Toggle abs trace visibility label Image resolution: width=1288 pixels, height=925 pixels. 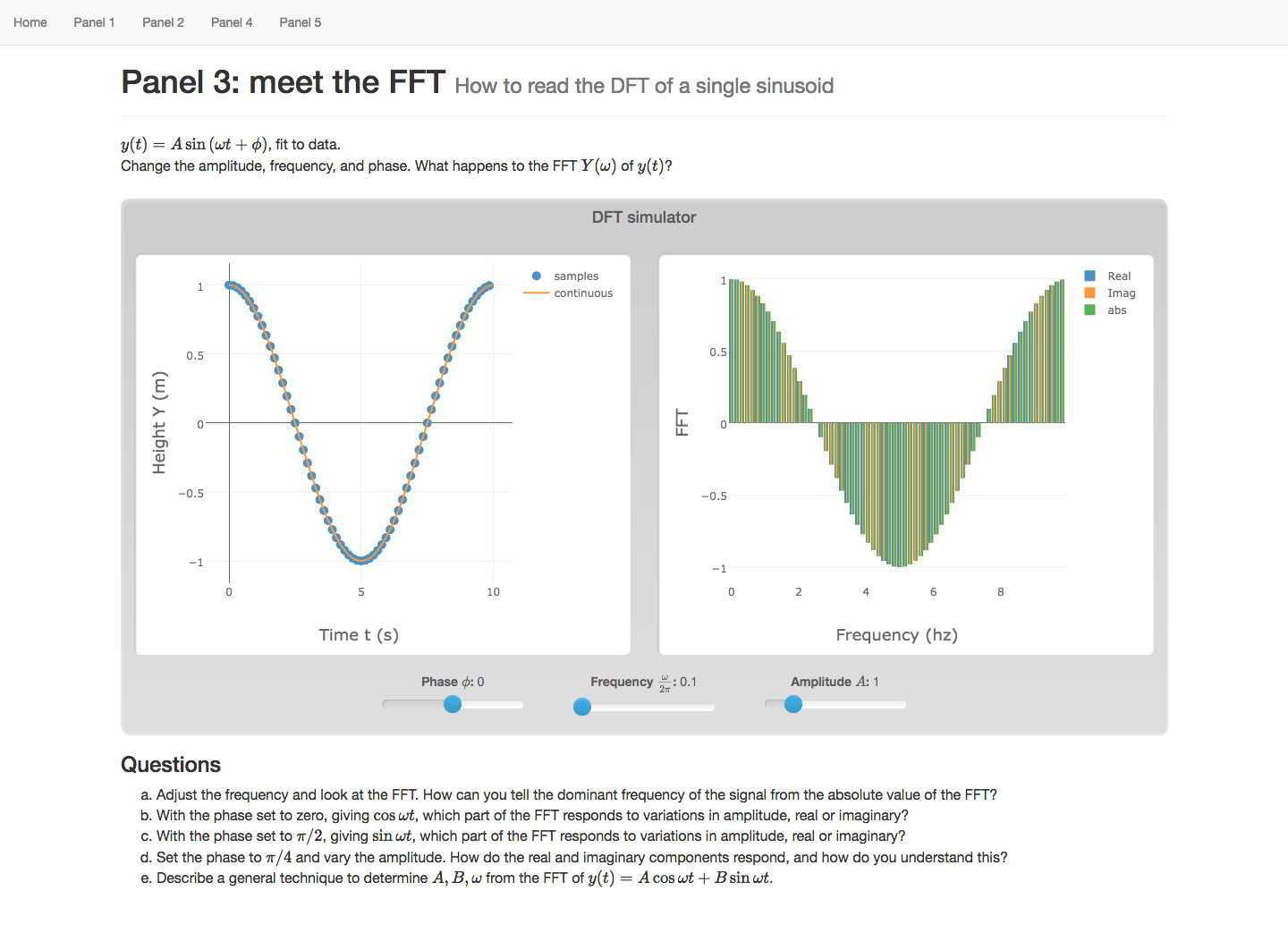(1117, 310)
